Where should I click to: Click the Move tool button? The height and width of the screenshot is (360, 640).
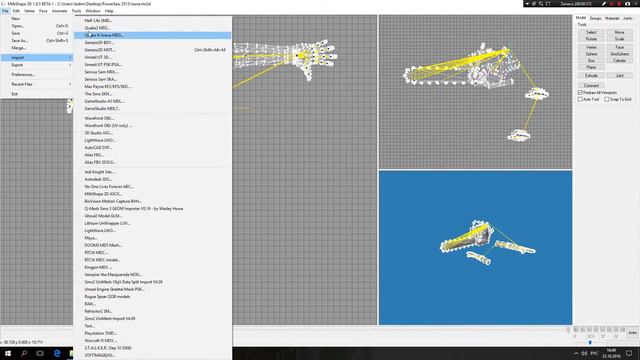[619, 32]
